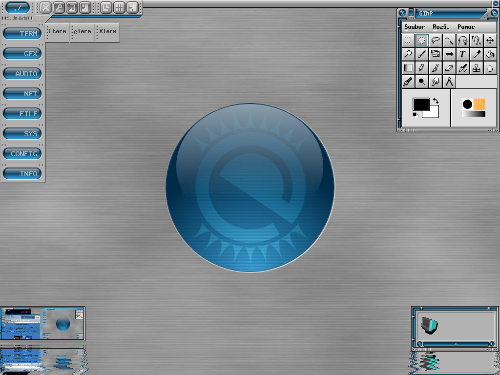Image resolution: width=500 pixels, height=375 pixels.
Task: Open the Pomoc menu in GIMP
Action: pos(466,27)
